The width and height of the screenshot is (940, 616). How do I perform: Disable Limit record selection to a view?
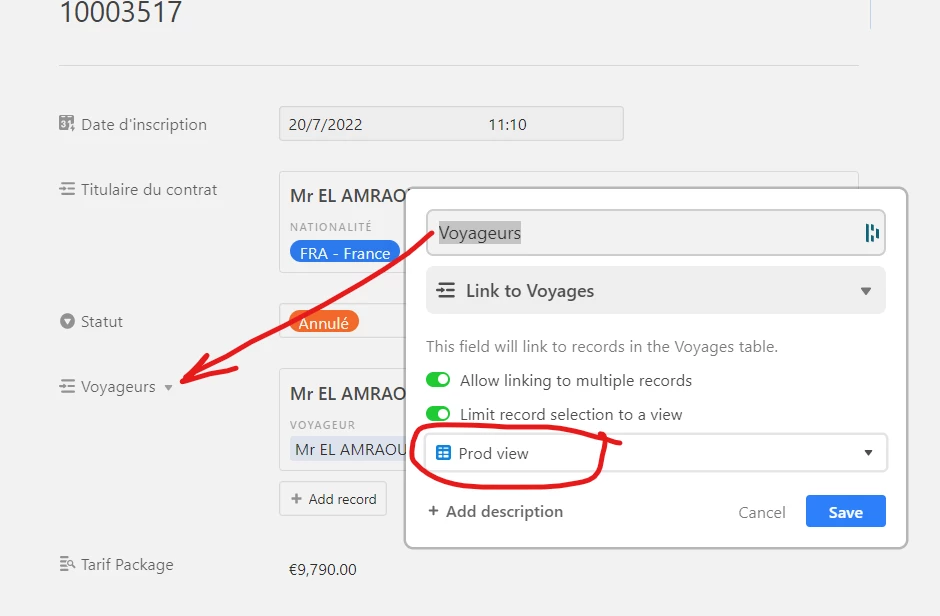coord(438,413)
